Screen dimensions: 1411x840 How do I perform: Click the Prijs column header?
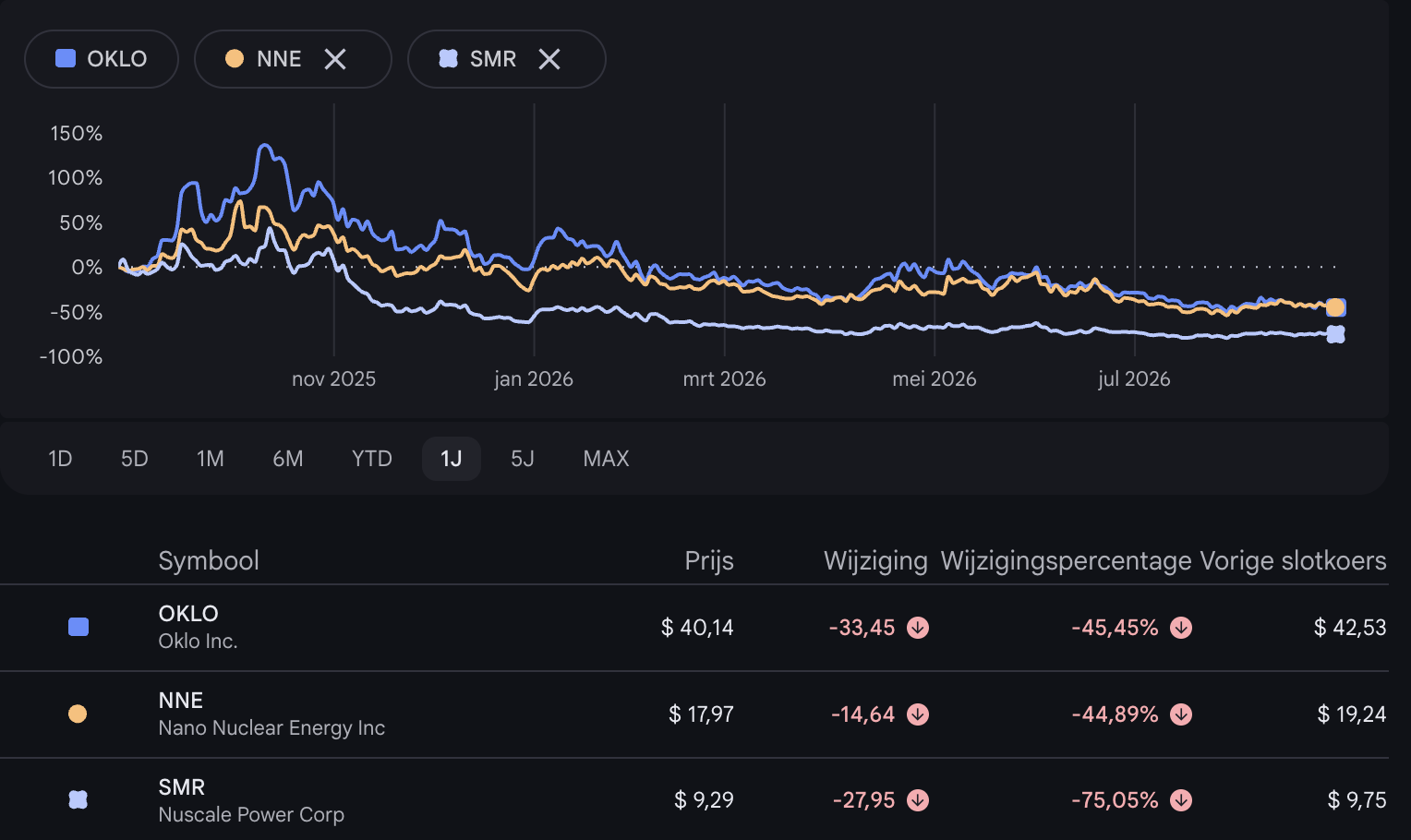pyautogui.click(x=709, y=561)
